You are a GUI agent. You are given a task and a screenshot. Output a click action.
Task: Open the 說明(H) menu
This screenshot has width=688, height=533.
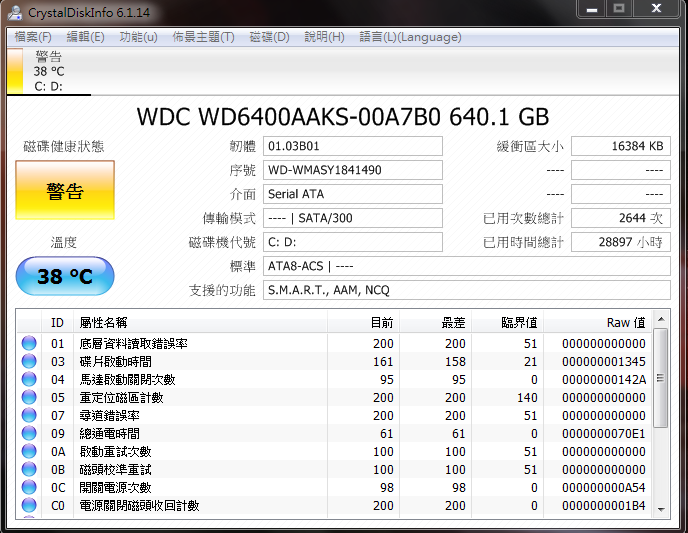point(325,37)
